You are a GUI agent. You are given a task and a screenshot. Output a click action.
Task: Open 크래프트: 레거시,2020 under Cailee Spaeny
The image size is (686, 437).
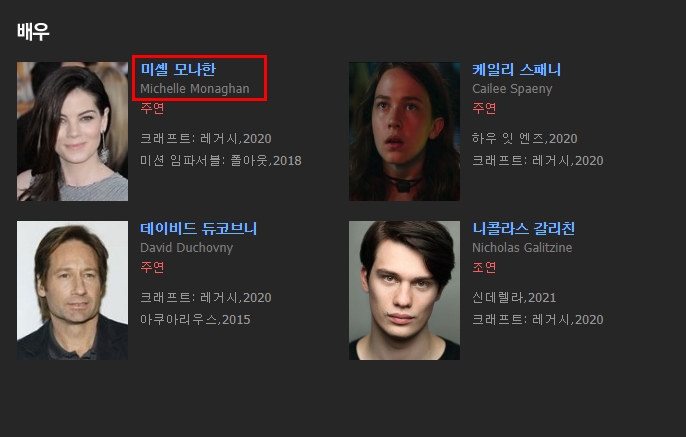pyautogui.click(x=538, y=161)
